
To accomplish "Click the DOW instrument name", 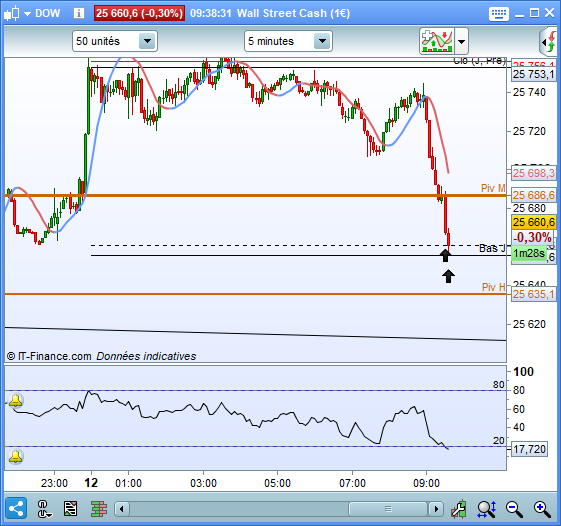I will [48, 14].
